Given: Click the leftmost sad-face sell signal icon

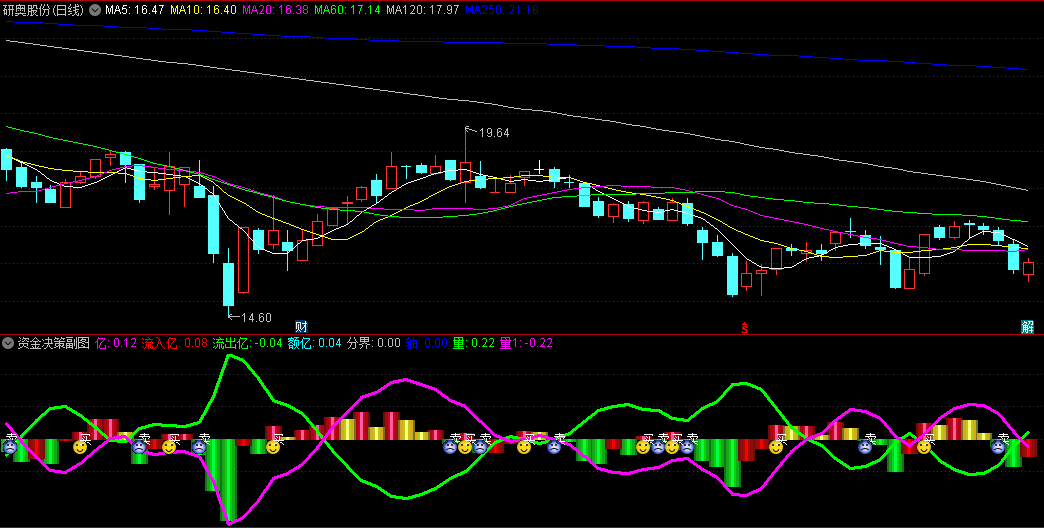Looking at the screenshot, I should pyautogui.click(x=10, y=447).
